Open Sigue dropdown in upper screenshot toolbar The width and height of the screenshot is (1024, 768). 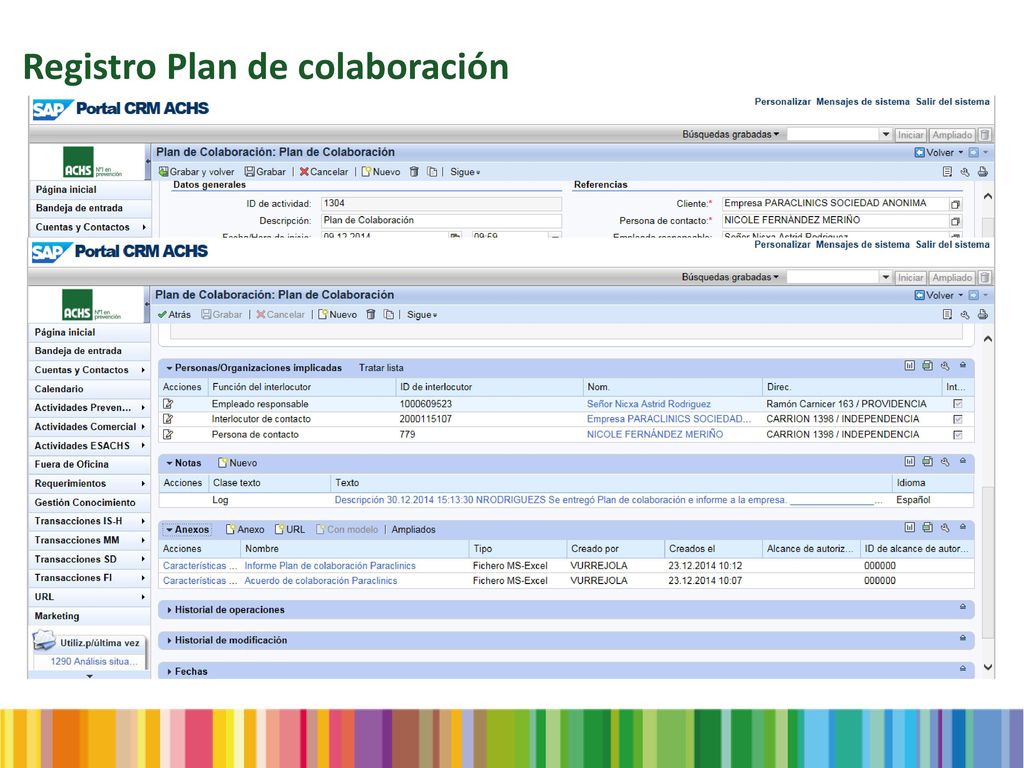point(465,172)
